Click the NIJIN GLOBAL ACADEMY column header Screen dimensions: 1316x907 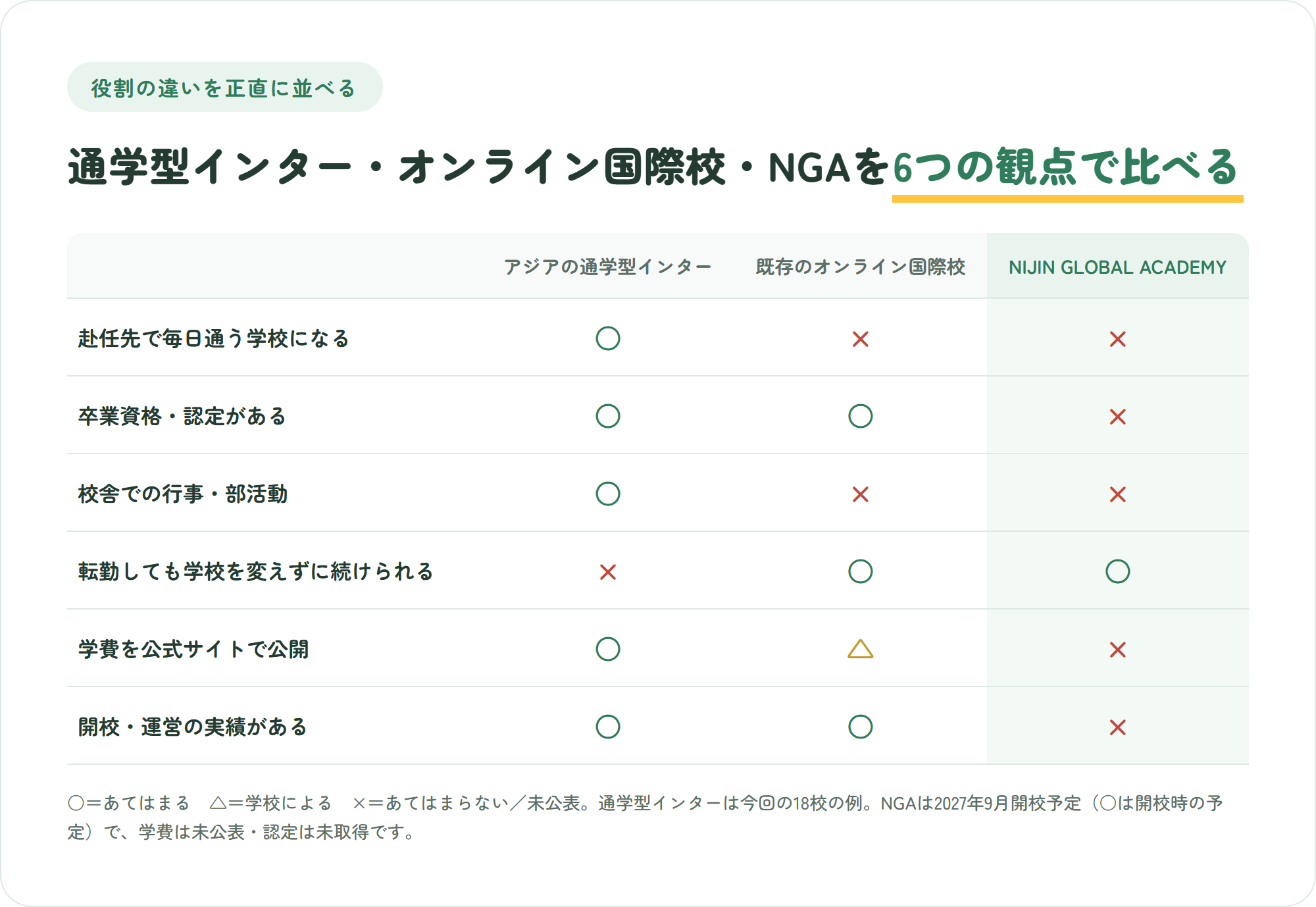1117,267
